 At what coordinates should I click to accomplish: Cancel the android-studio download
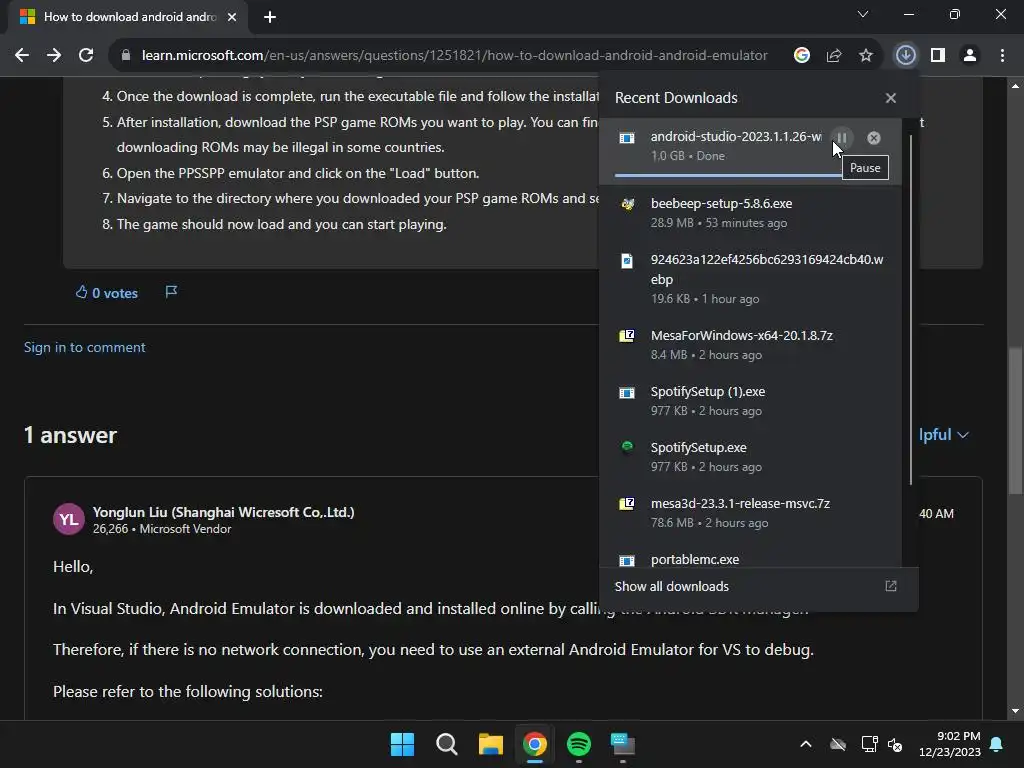pos(874,138)
